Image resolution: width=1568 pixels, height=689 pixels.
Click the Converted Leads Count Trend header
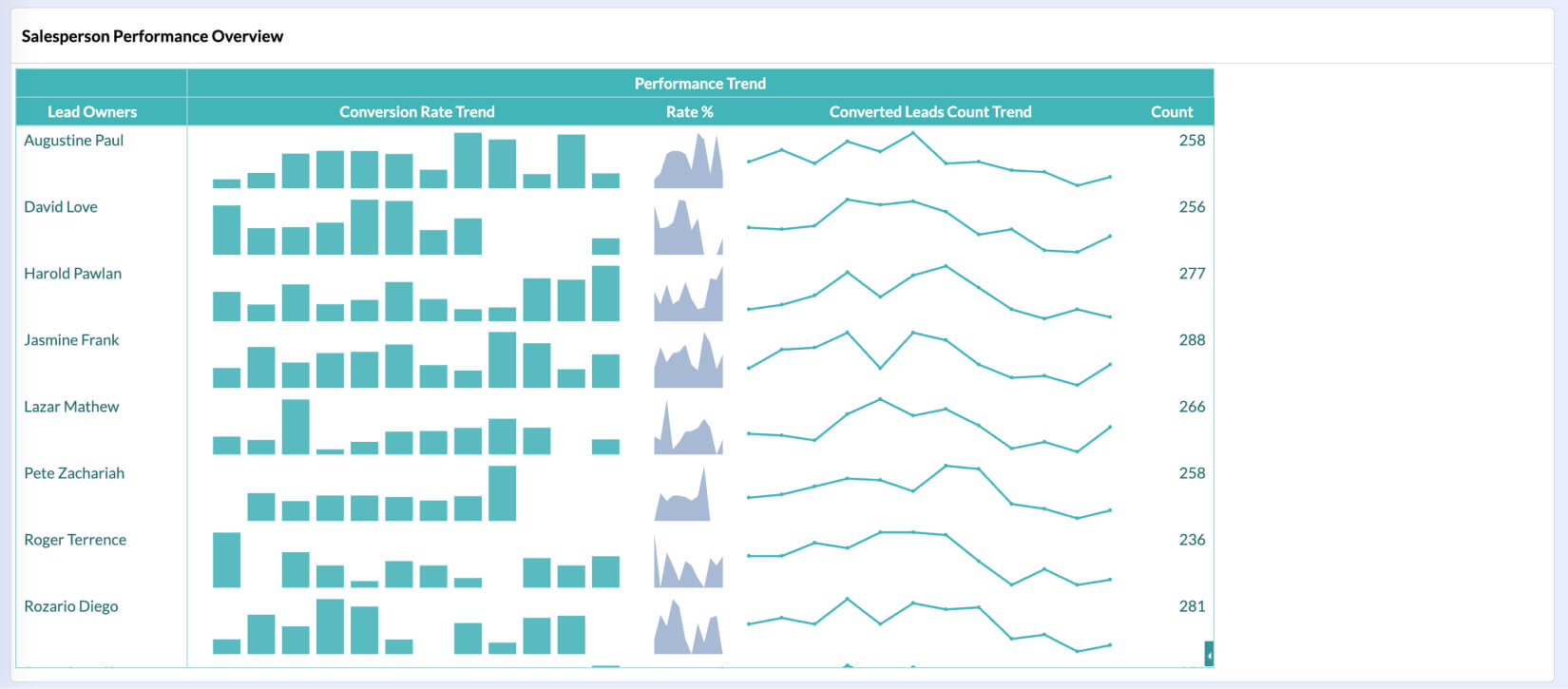point(930,111)
